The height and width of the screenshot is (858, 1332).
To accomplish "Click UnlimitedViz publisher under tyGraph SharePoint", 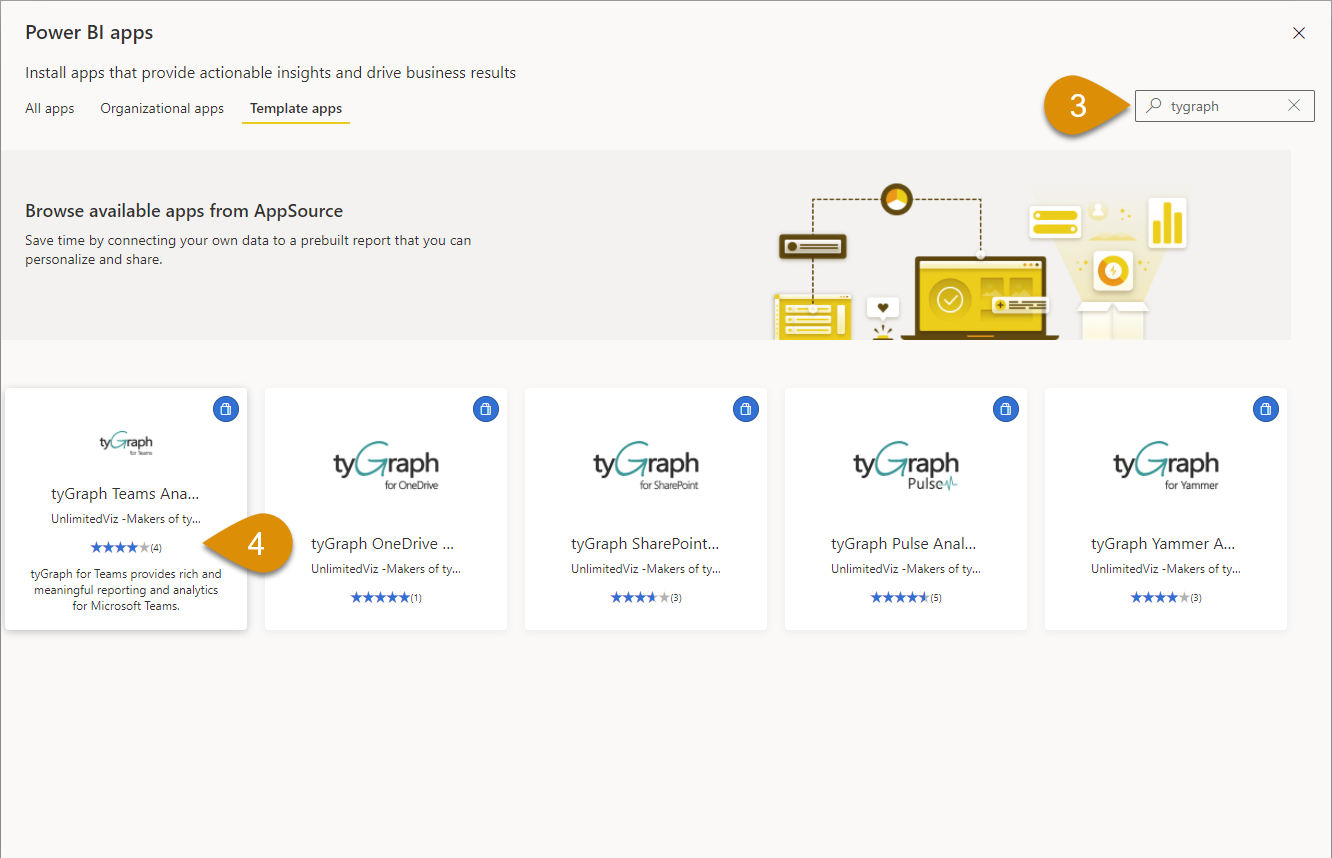I will point(645,568).
